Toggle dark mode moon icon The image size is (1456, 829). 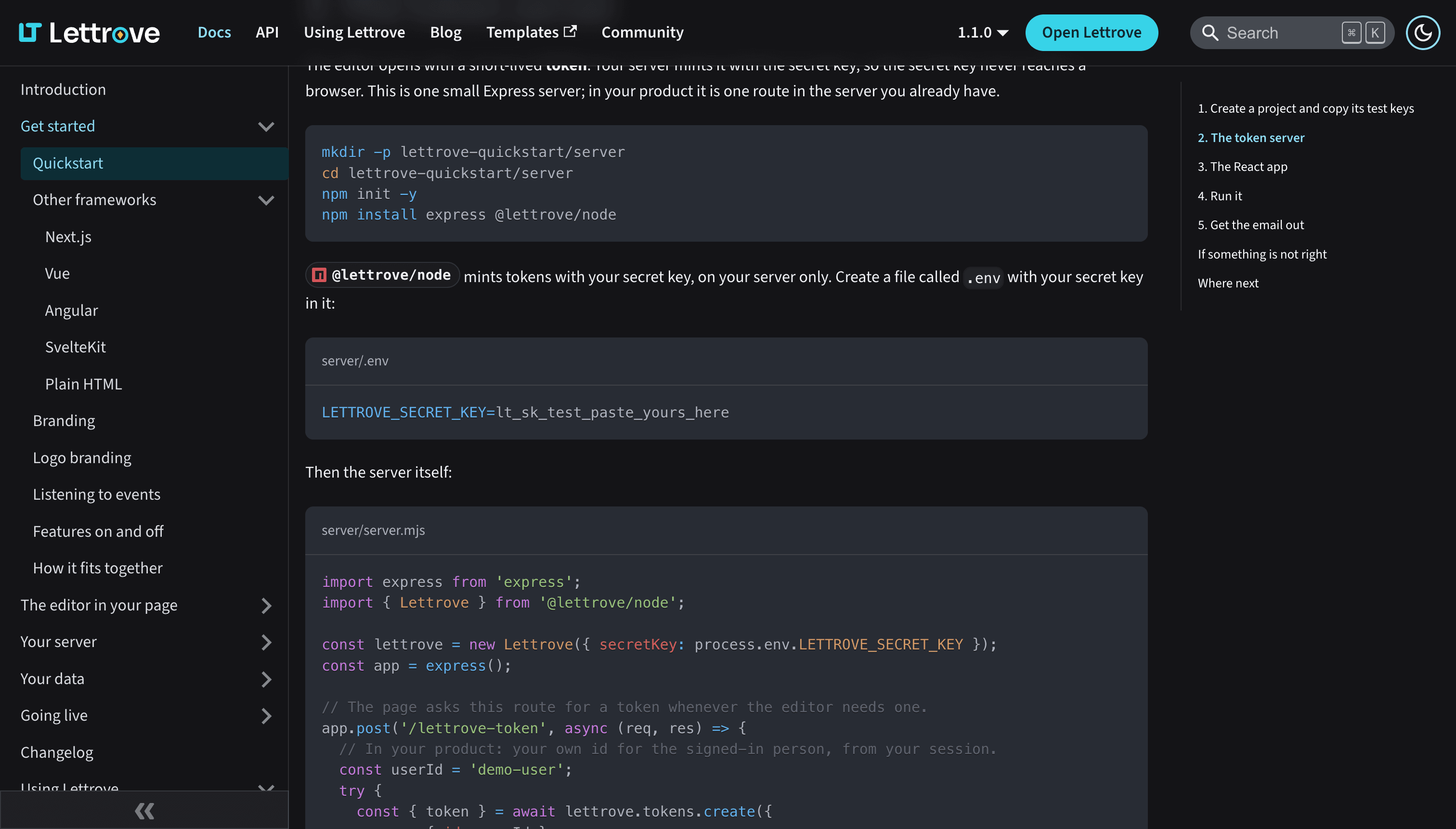tap(1422, 32)
